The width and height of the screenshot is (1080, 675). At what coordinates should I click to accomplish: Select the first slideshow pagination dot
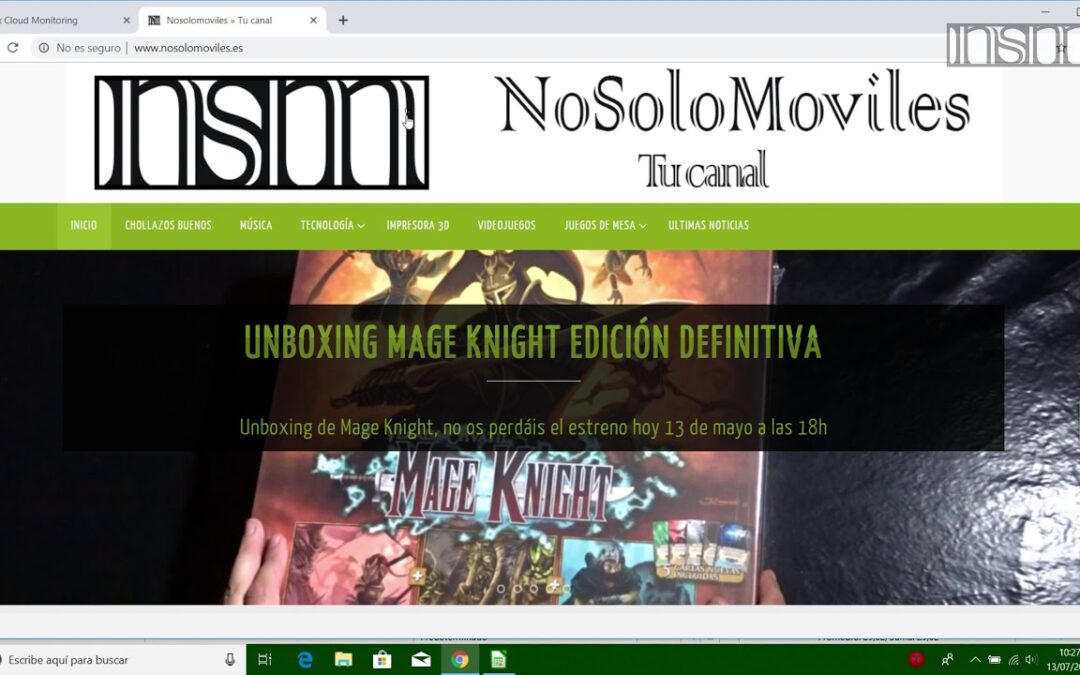(x=501, y=589)
